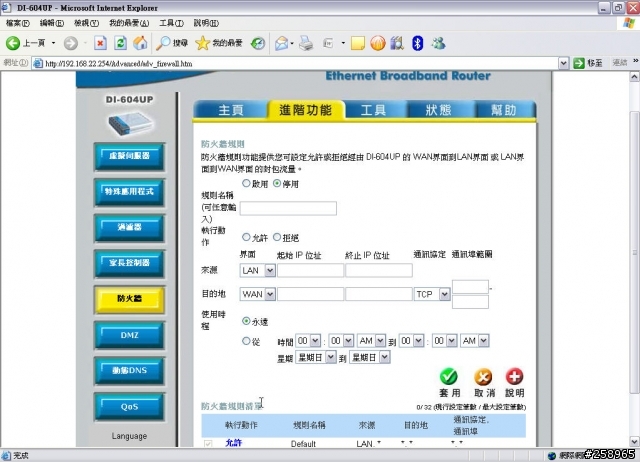This screenshot has width=640, height=462.
Task: Click the destination end IP field
Action: (379, 294)
